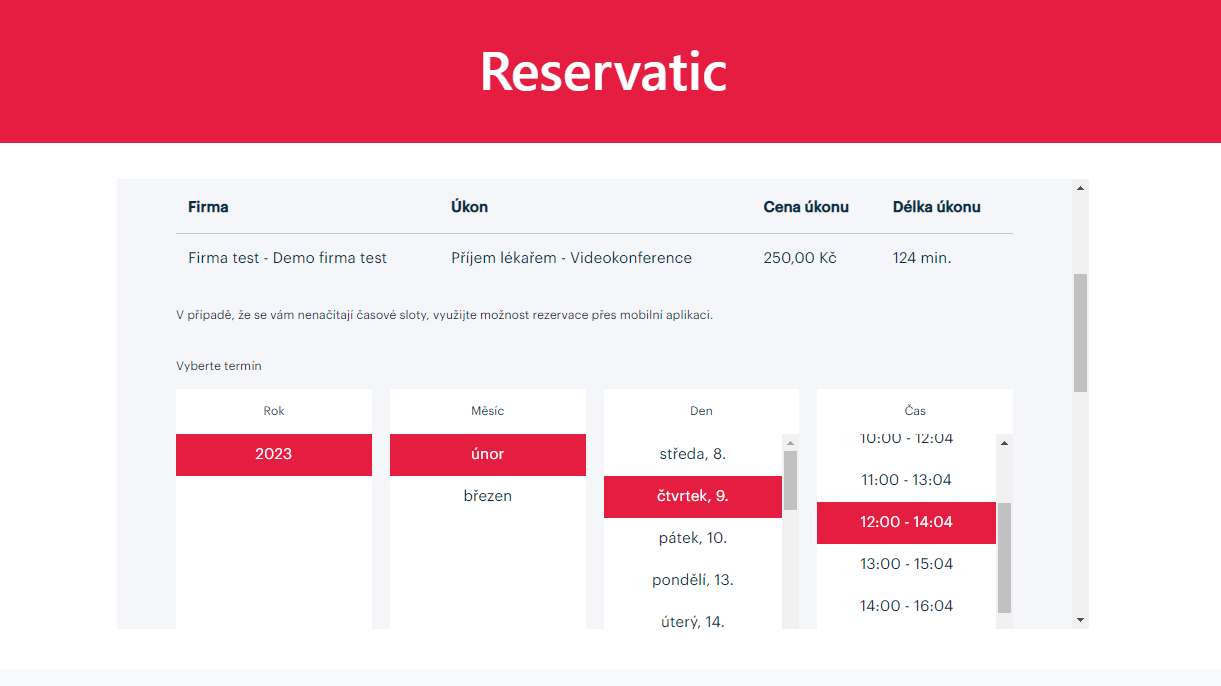The height and width of the screenshot is (686, 1221).
Task: Click the main panel scroll up arrow
Action: (1080, 188)
